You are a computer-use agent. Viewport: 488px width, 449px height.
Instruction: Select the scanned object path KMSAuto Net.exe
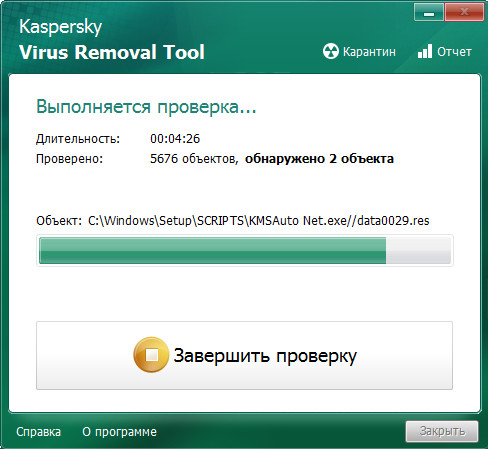(259, 221)
